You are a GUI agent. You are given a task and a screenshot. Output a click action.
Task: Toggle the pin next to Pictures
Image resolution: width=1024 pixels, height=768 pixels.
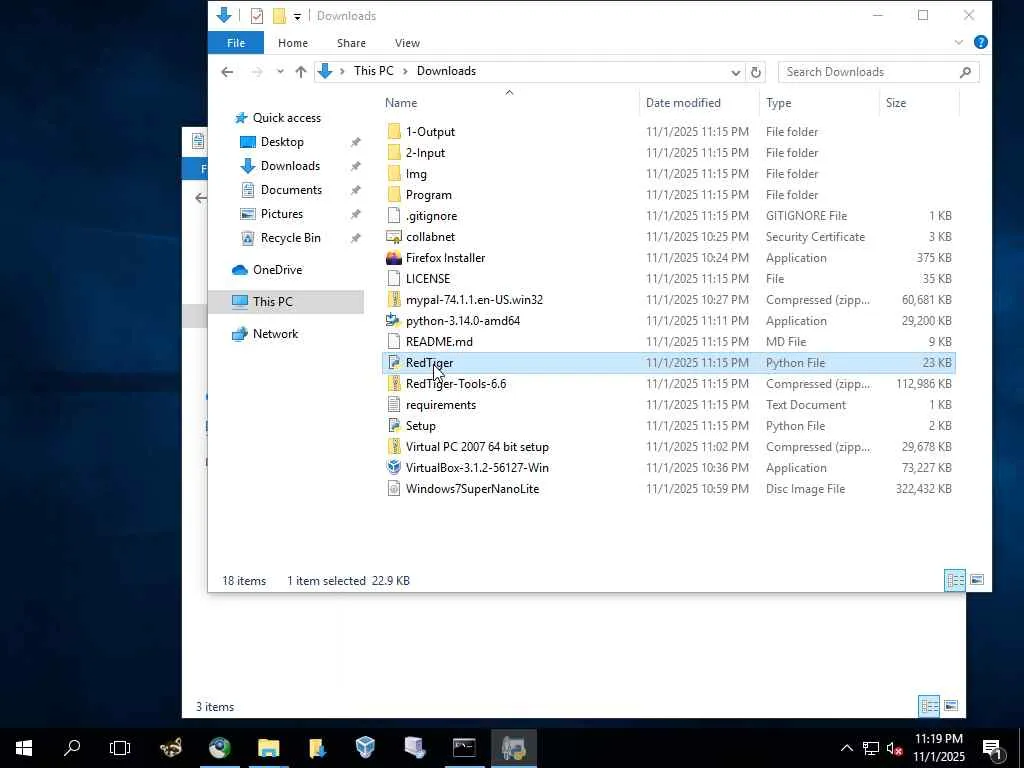point(355,214)
